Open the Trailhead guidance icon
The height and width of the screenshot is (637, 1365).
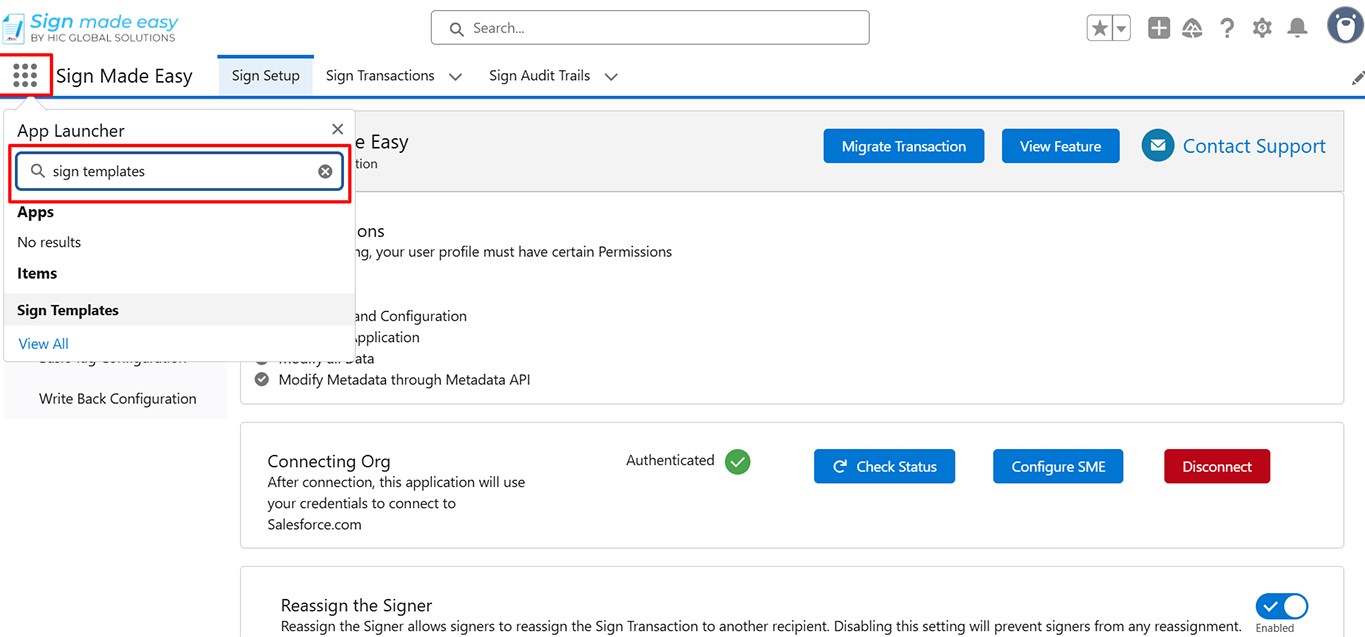click(1192, 28)
